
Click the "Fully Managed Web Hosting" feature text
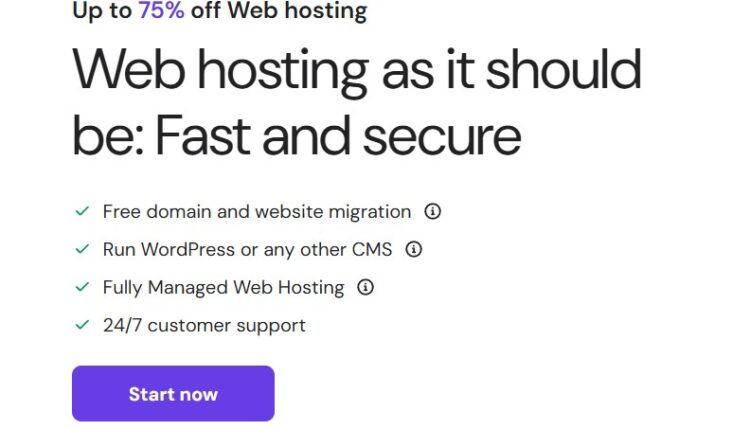click(x=223, y=288)
